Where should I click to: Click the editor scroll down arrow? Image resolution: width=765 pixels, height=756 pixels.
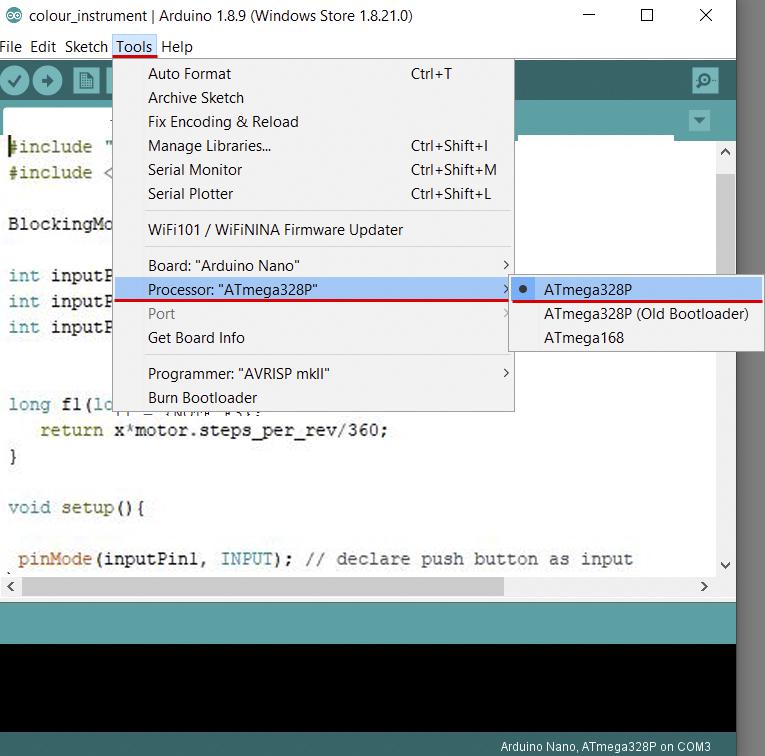725,565
